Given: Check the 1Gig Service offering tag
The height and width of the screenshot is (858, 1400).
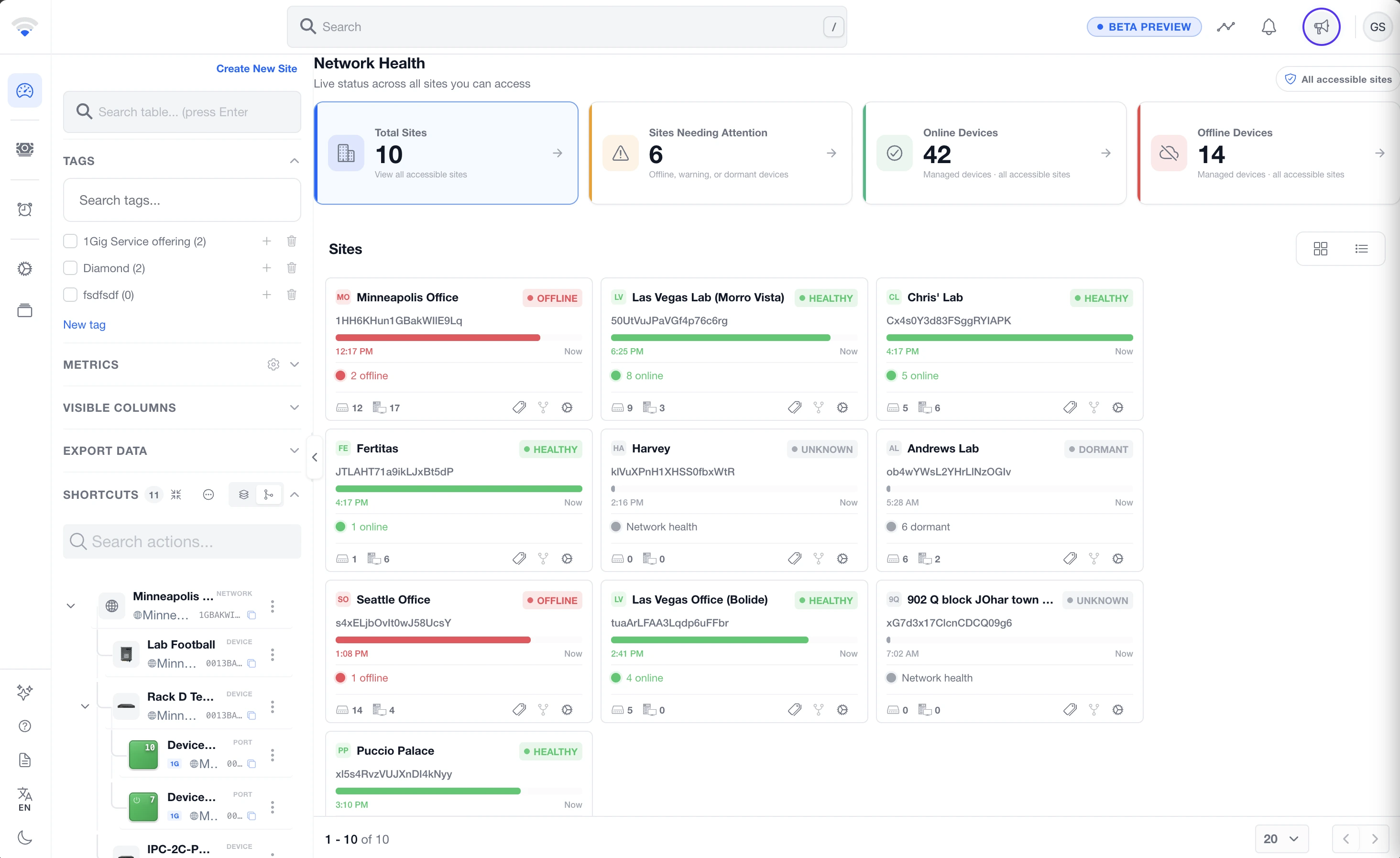Looking at the screenshot, I should pos(70,242).
